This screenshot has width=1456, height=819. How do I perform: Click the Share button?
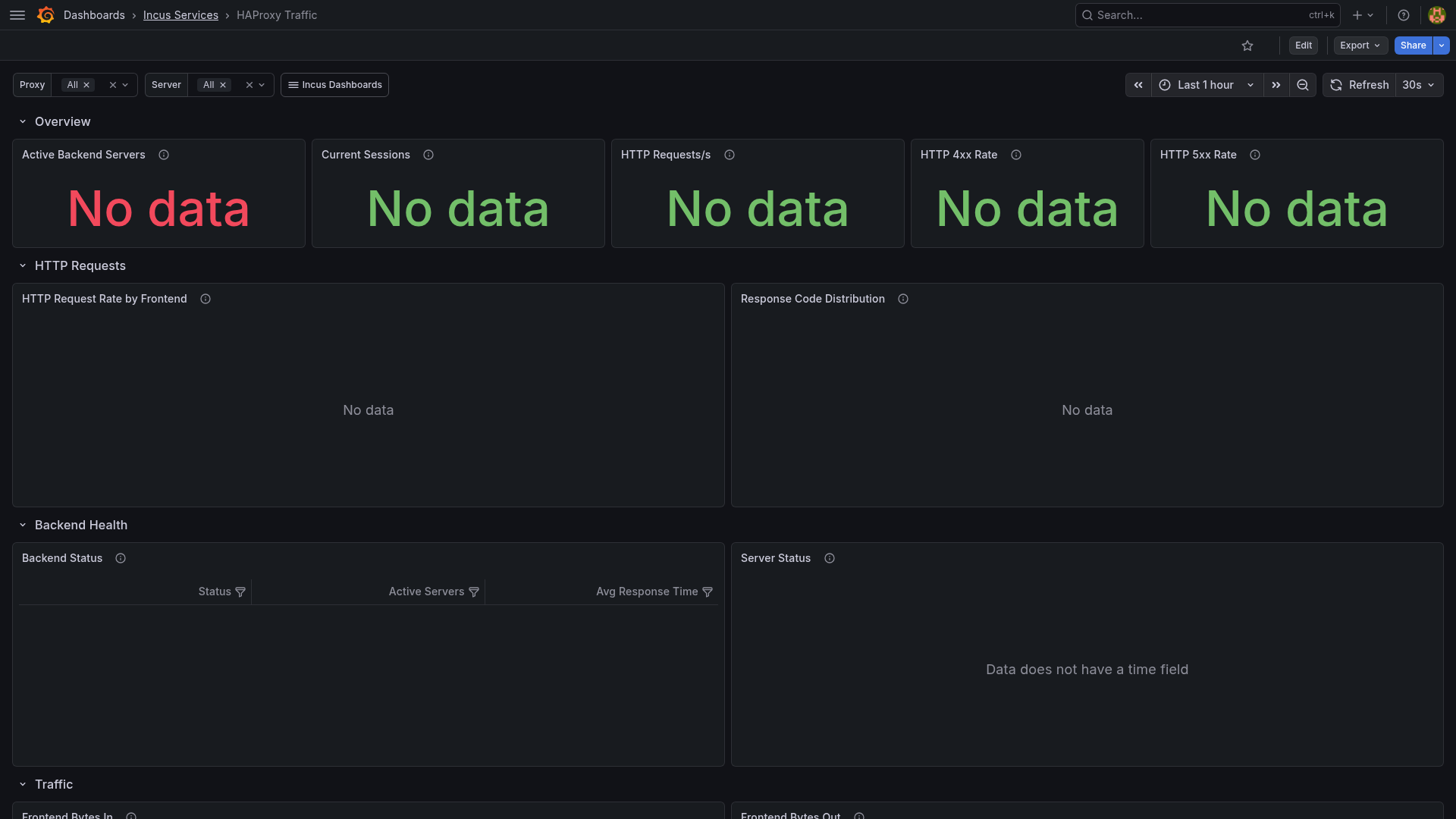[x=1413, y=45]
